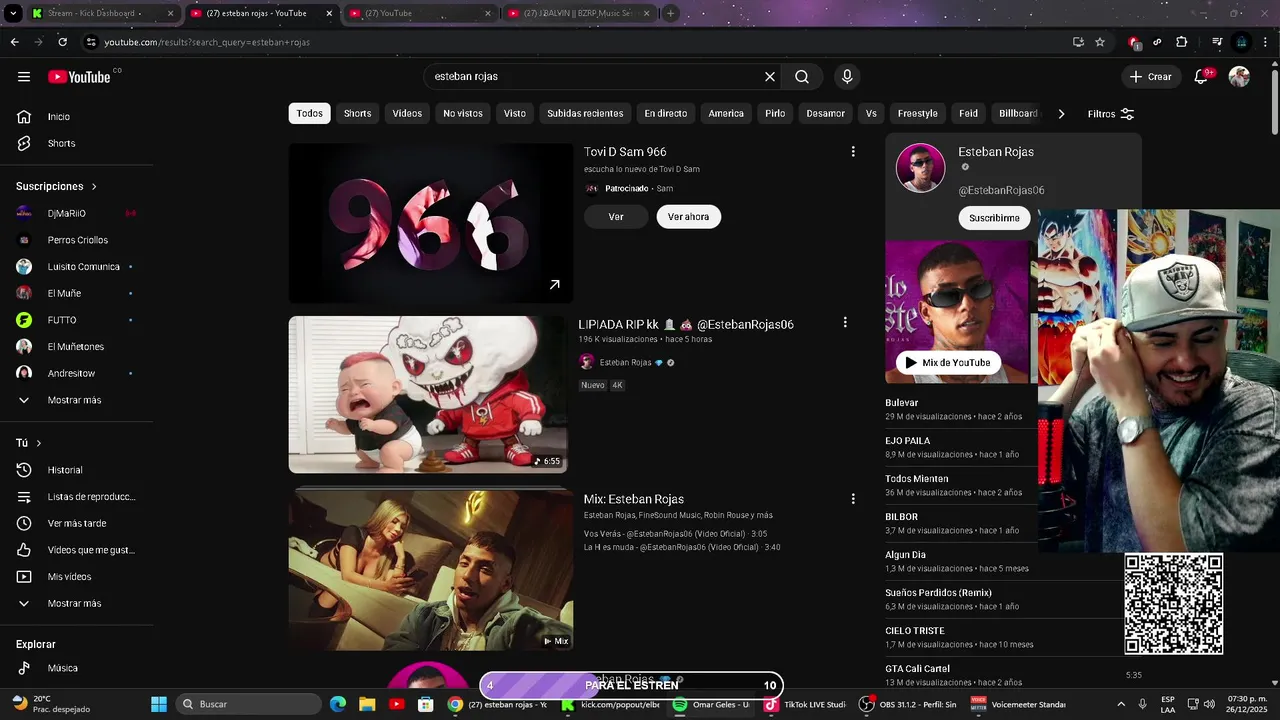Switch to the (27) YouTube tab
Viewport: 1280px width, 720px height.
pyautogui.click(x=420, y=13)
